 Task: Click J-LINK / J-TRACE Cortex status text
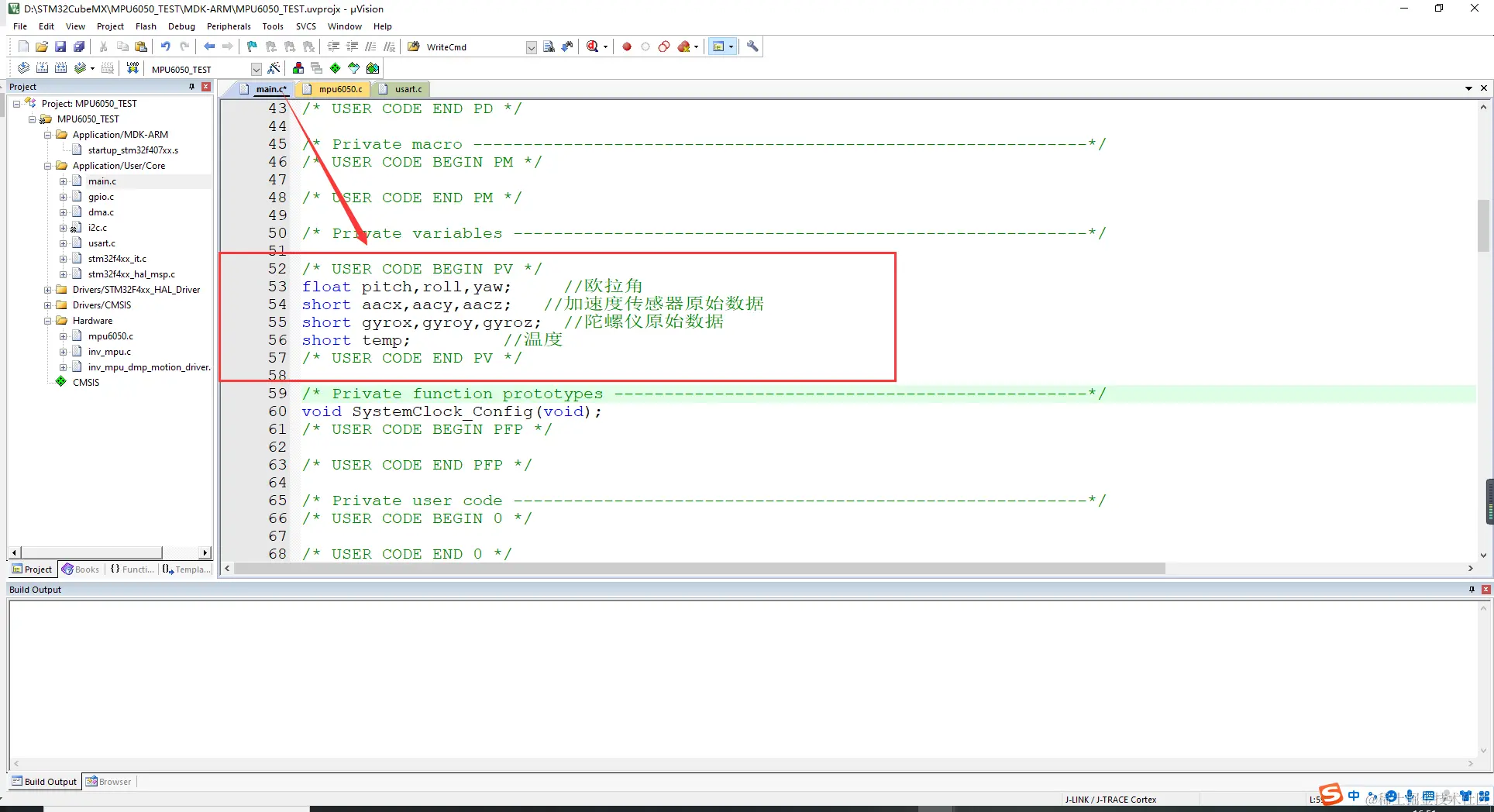(1110, 800)
